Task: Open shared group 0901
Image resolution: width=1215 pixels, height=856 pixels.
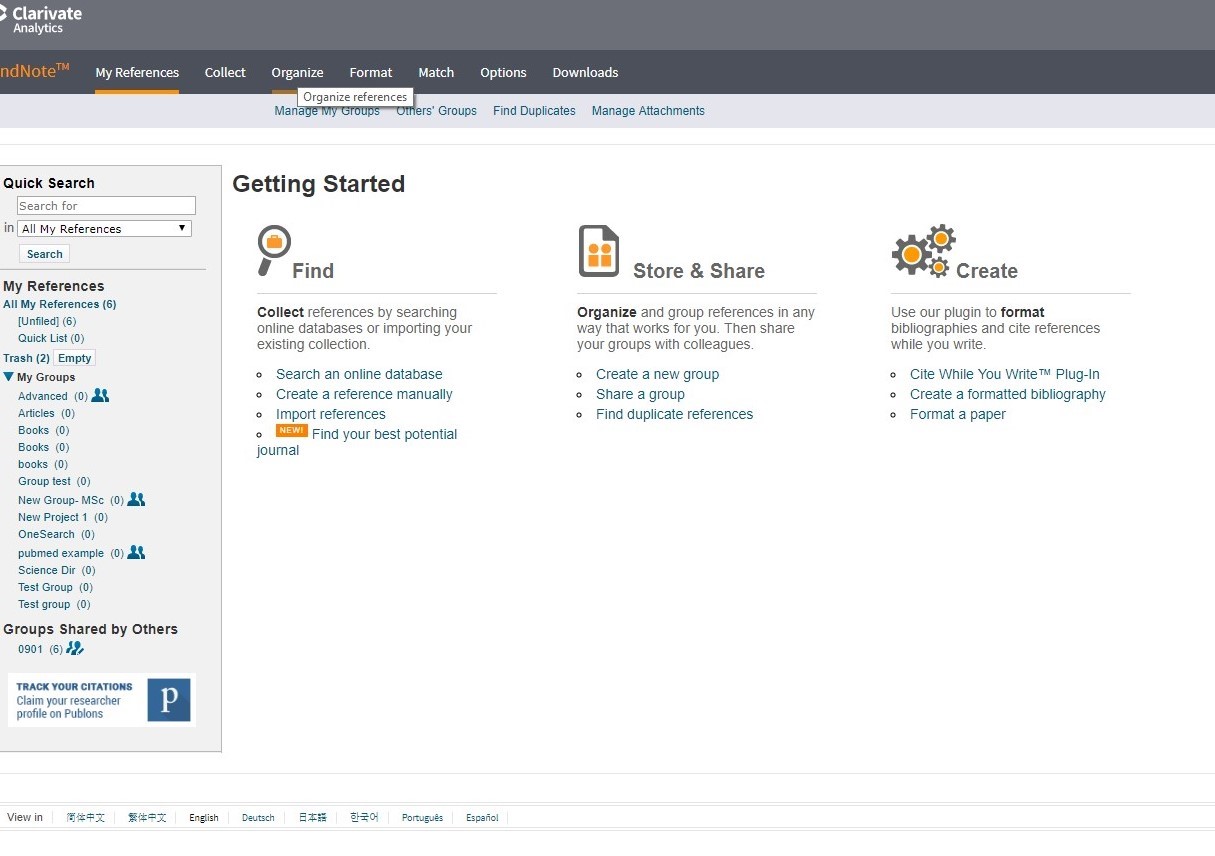Action: click(x=31, y=649)
